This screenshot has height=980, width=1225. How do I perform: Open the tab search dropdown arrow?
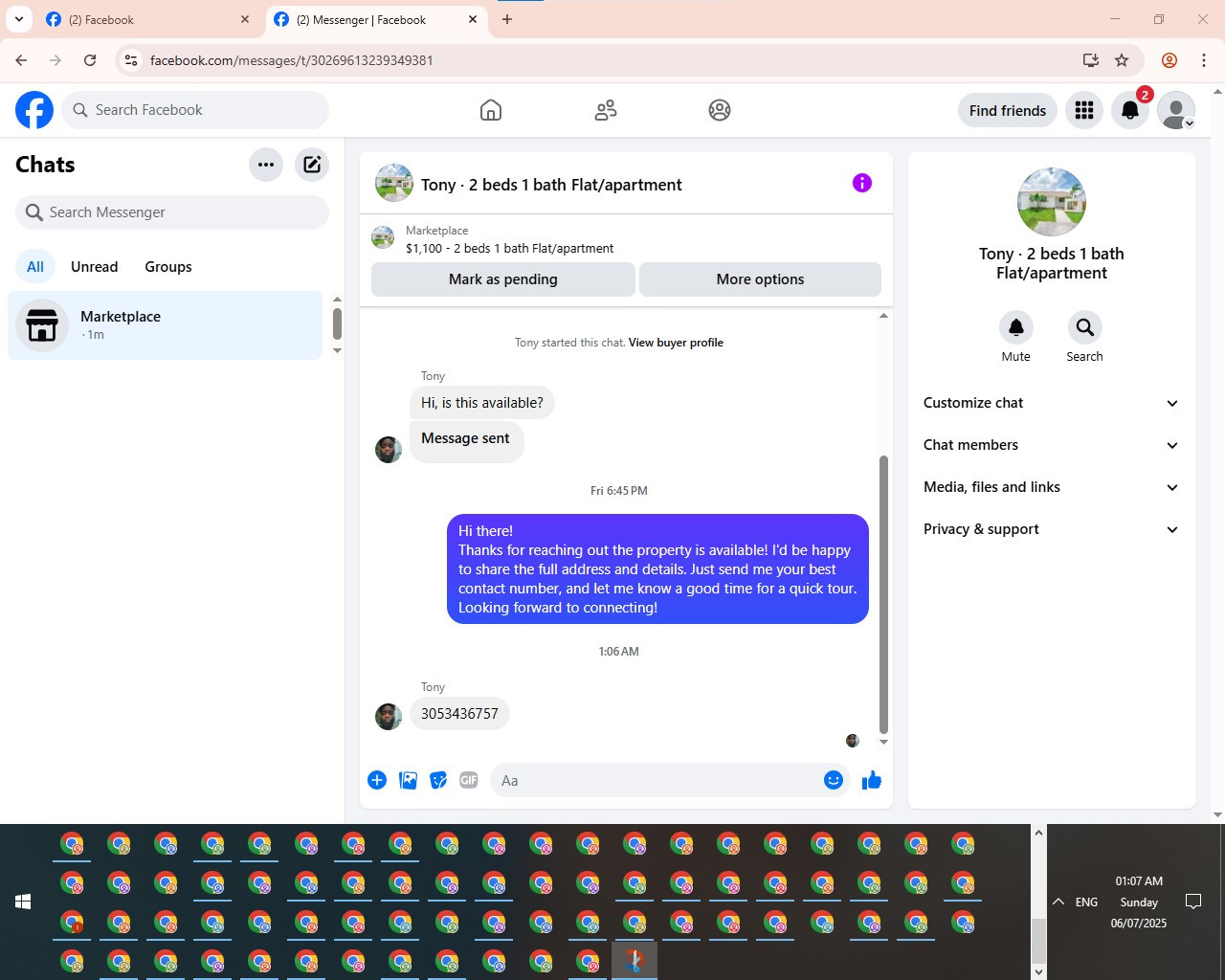18,19
